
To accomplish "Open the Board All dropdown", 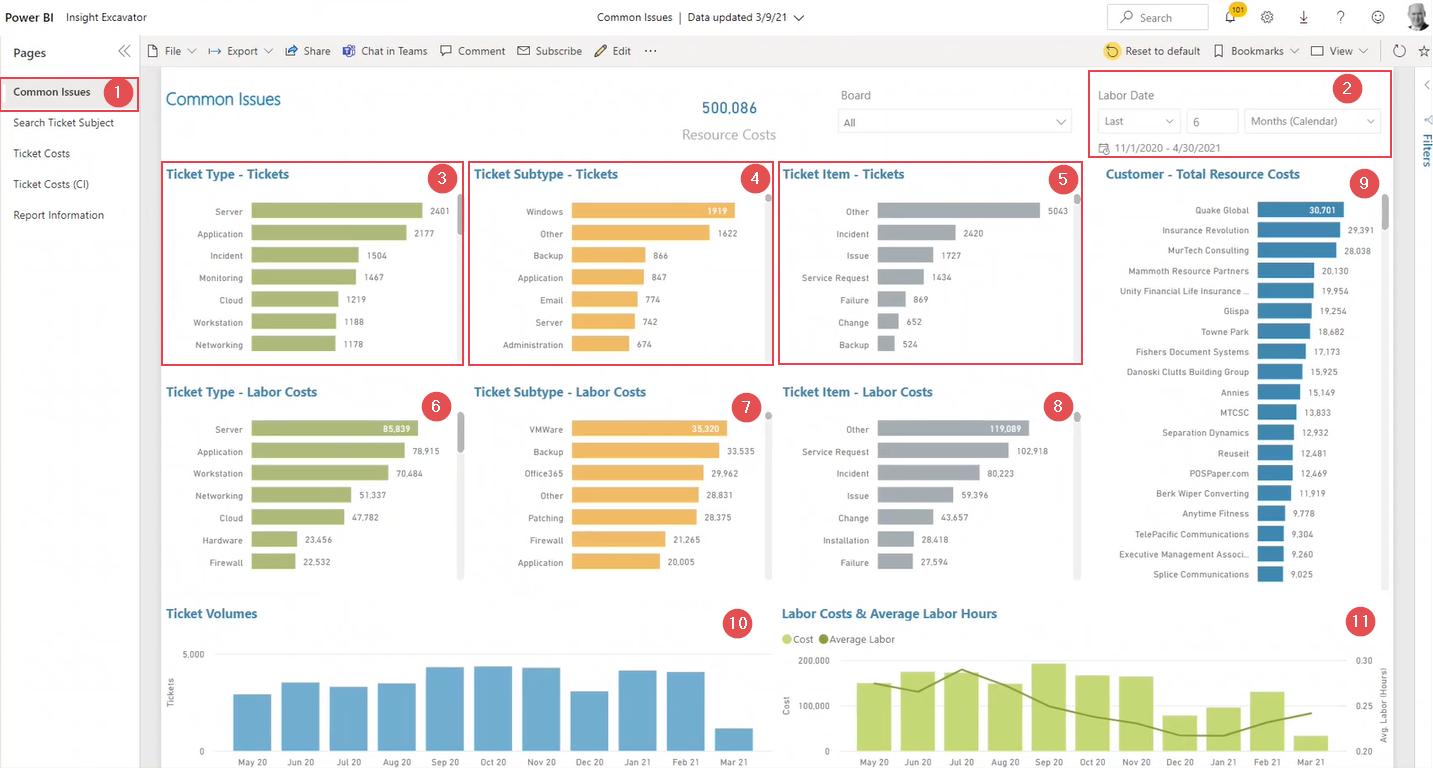I will [955, 122].
